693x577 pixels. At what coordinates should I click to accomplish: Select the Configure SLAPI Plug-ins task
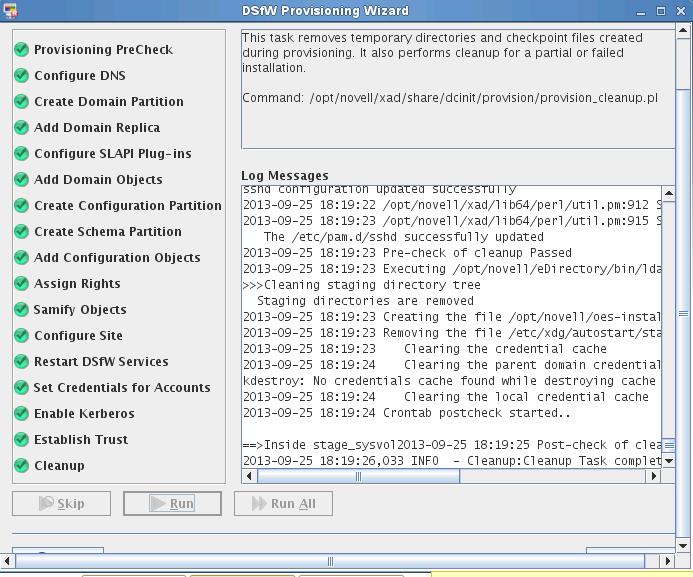(x=113, y=153)
